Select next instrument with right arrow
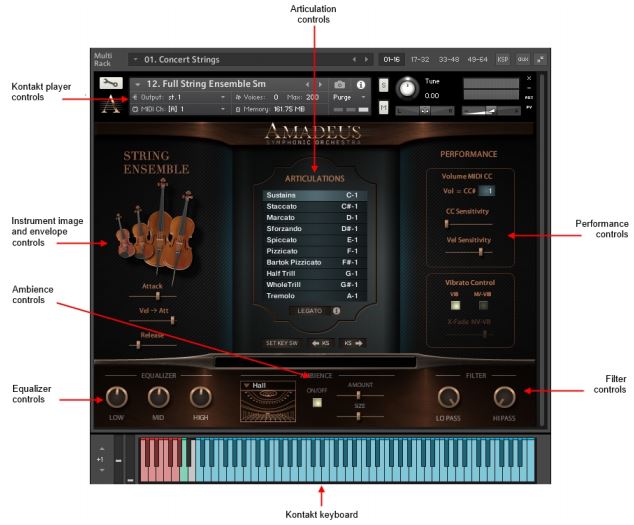 [320, 85]
